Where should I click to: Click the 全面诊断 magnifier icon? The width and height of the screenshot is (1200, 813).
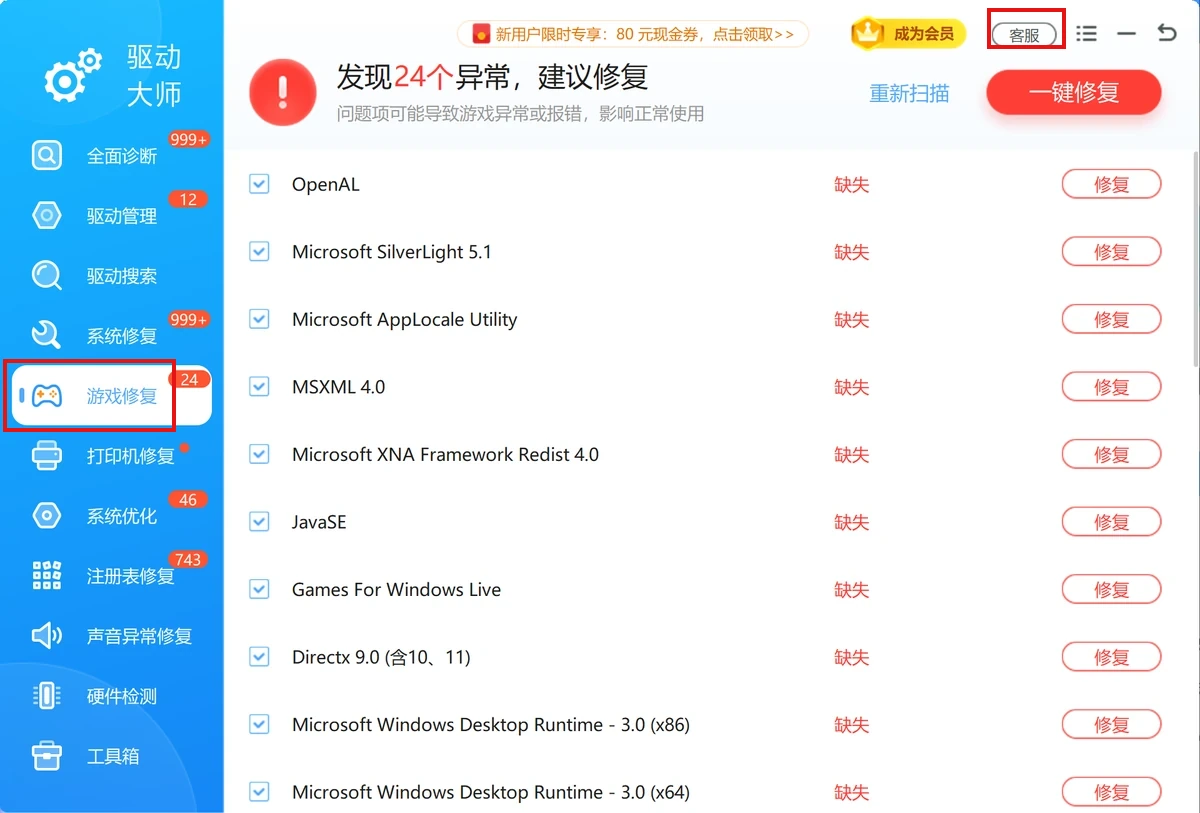pos(47,156)
